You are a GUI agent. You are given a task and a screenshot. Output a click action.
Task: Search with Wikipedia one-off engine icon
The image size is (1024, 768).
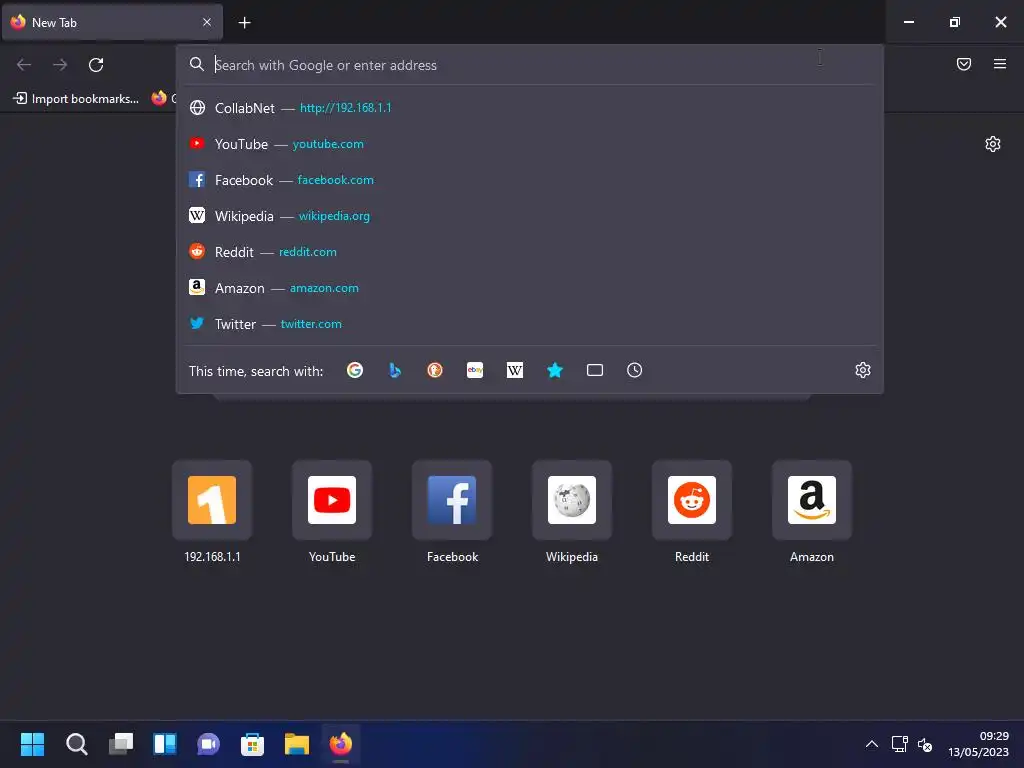pos(515,370)
